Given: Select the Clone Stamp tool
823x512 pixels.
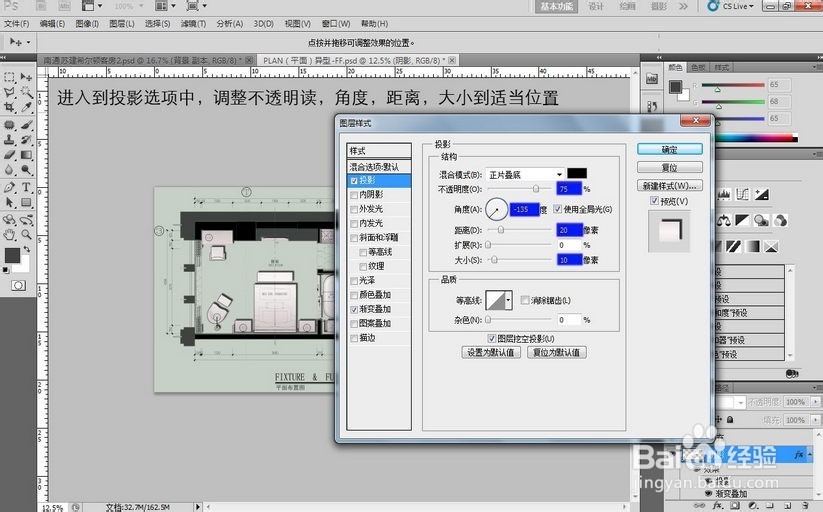Looking at the screenshot, I should (9, 140).
